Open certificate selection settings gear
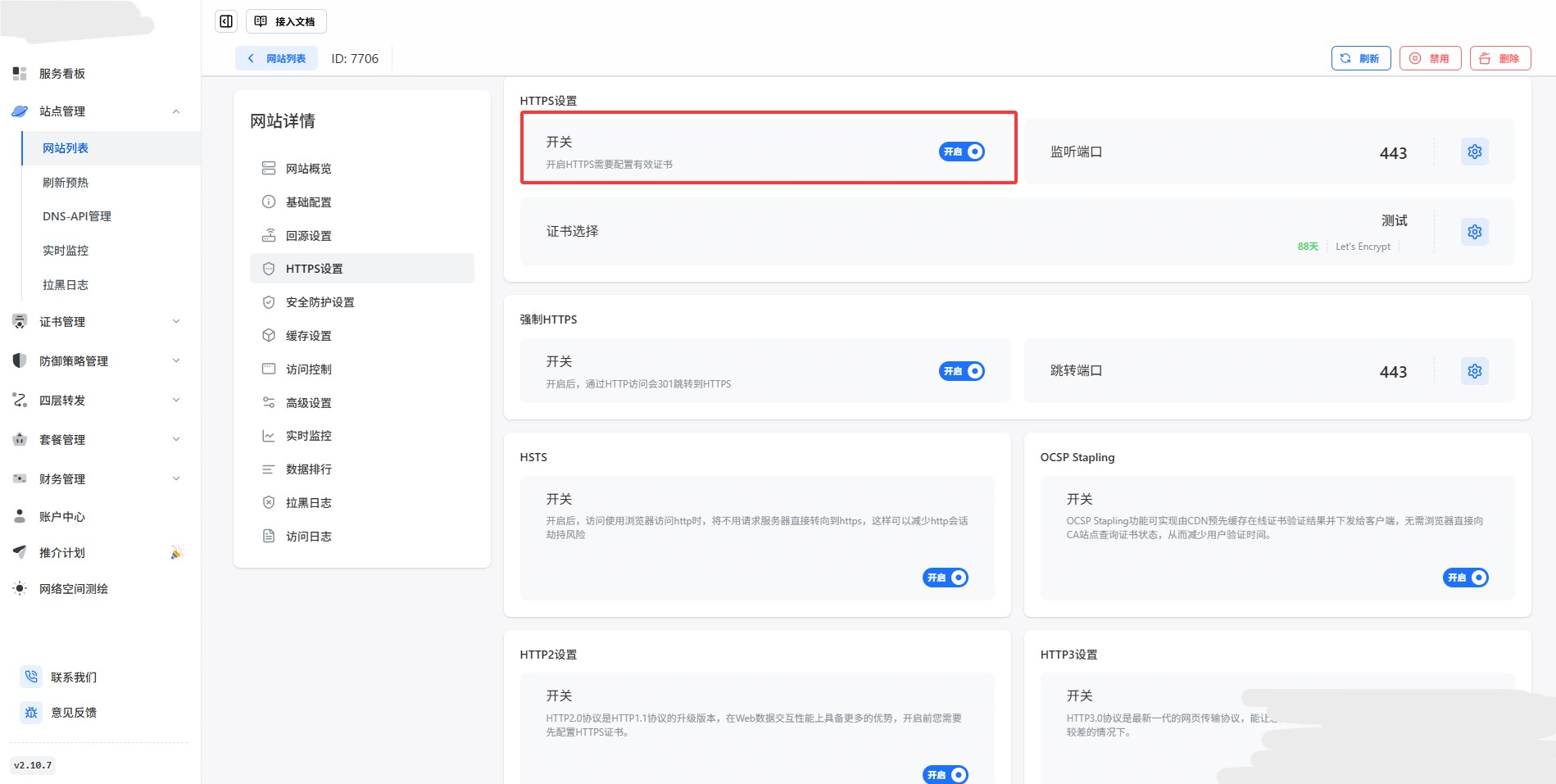The height and width of the screenshot is (784, 1556). click(x=1474, y=232)
